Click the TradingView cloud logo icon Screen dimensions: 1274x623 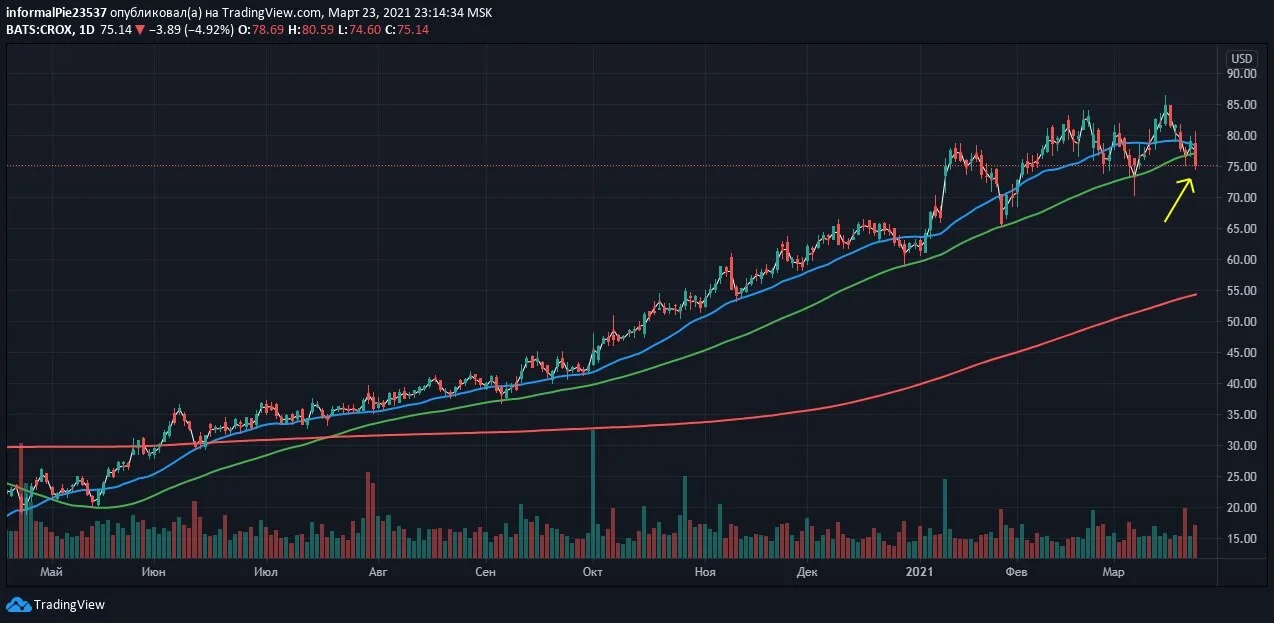18,604
